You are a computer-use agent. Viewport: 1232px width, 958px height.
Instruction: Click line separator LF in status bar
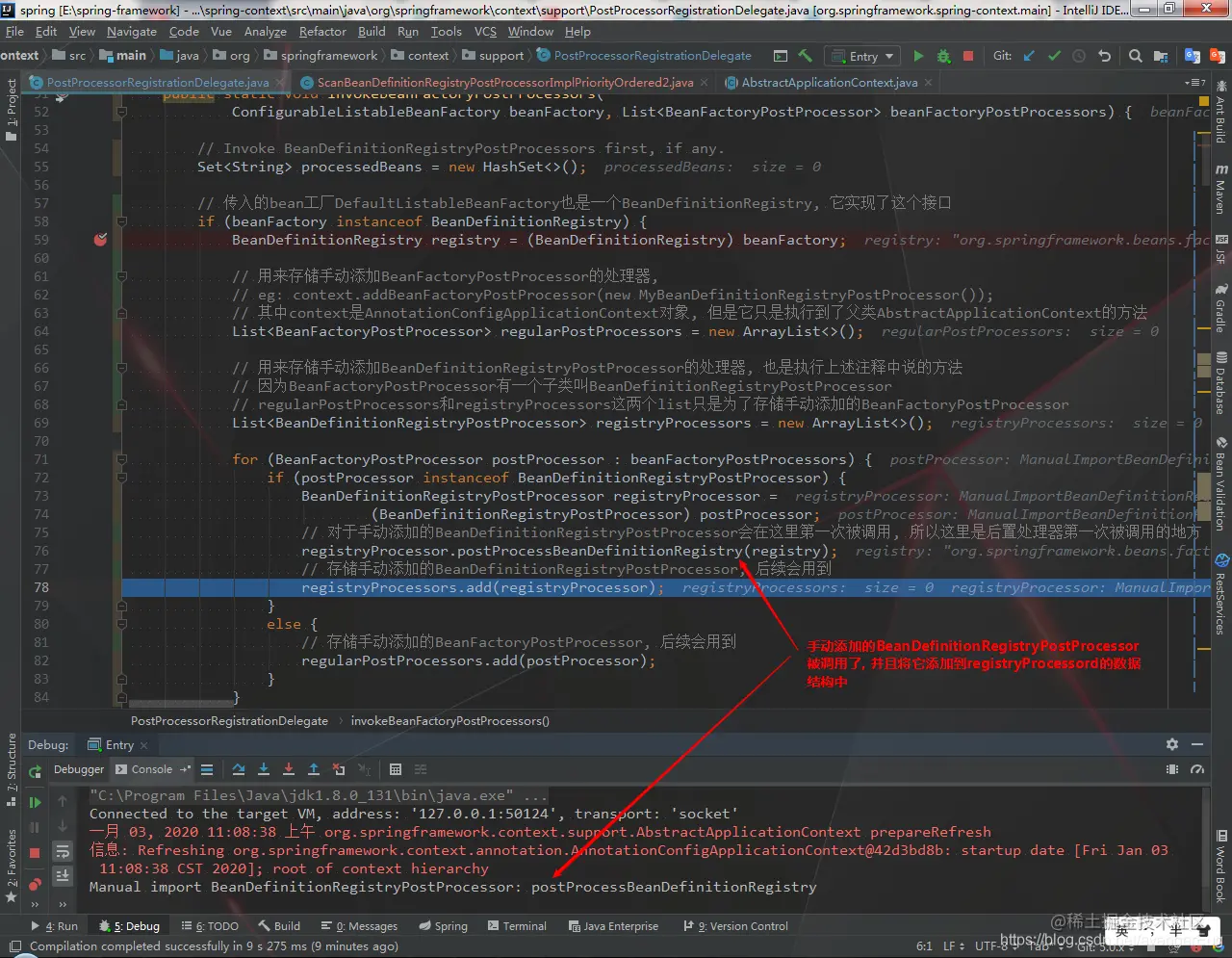point(953,946)
